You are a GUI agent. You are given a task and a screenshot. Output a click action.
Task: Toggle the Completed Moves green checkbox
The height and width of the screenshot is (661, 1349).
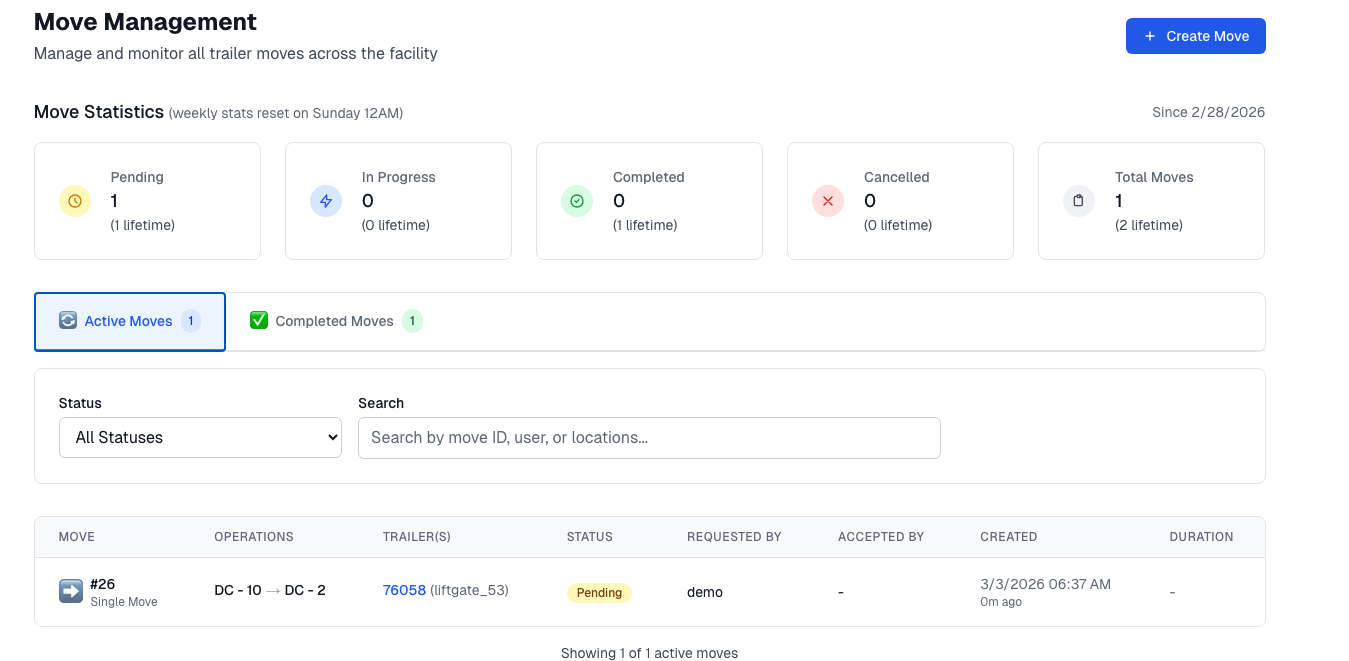(x=259, y=320)
